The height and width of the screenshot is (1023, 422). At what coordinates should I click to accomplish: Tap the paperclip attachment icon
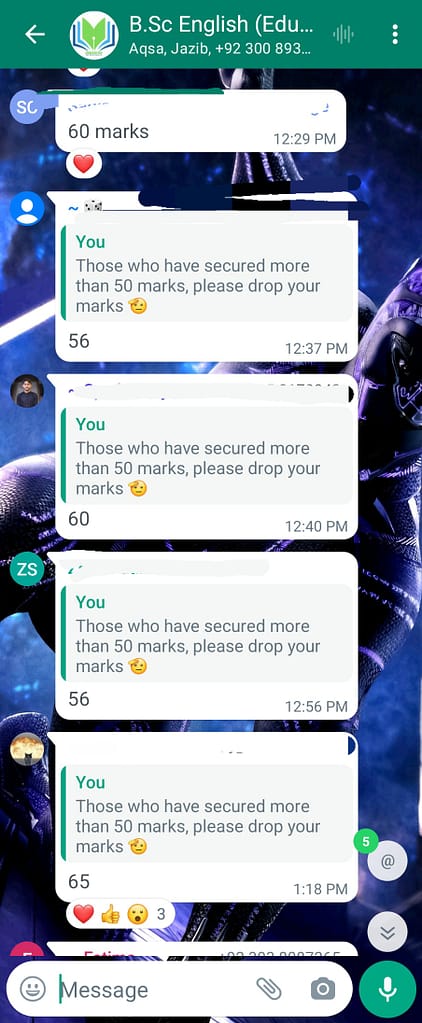pos(269,989)
